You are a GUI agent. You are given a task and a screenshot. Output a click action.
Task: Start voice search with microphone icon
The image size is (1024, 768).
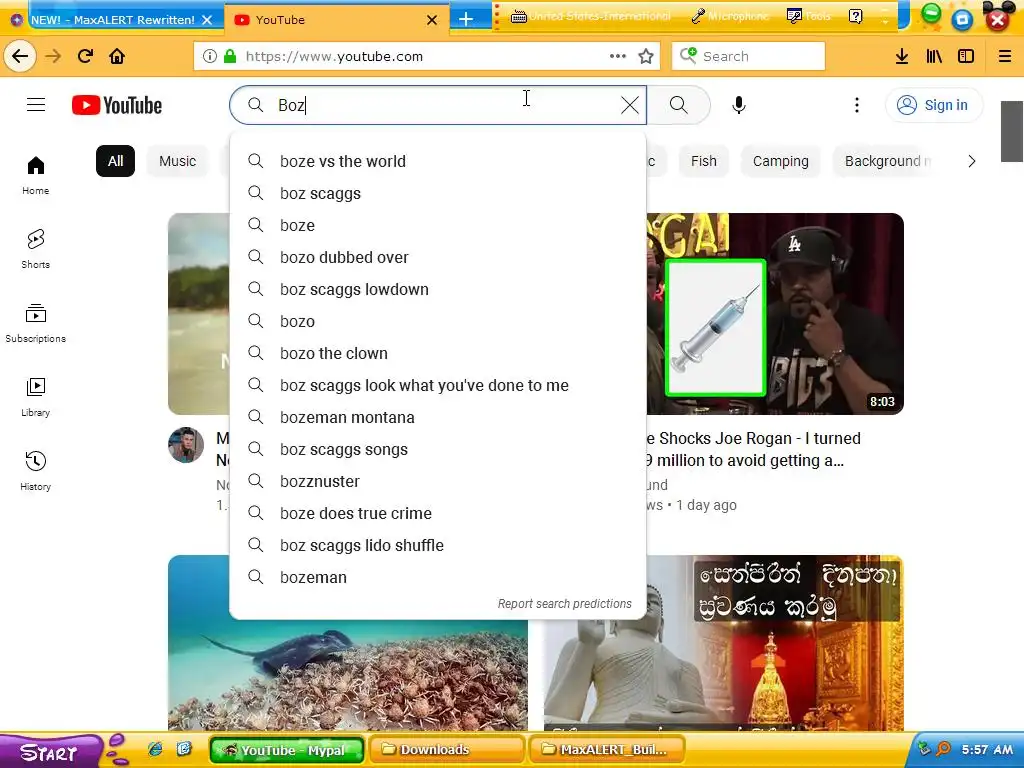(739, 104)
